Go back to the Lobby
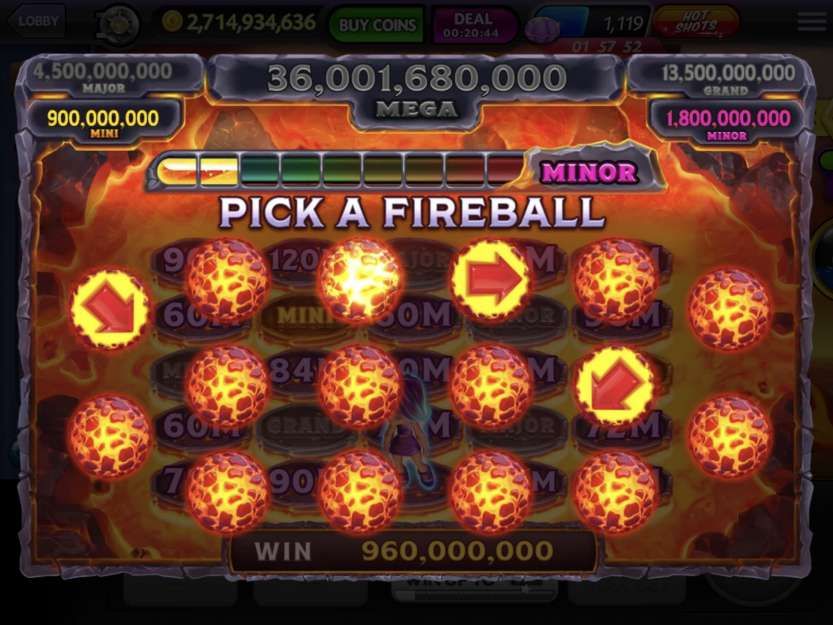The image size is (833, 625). tap(36, 21)
